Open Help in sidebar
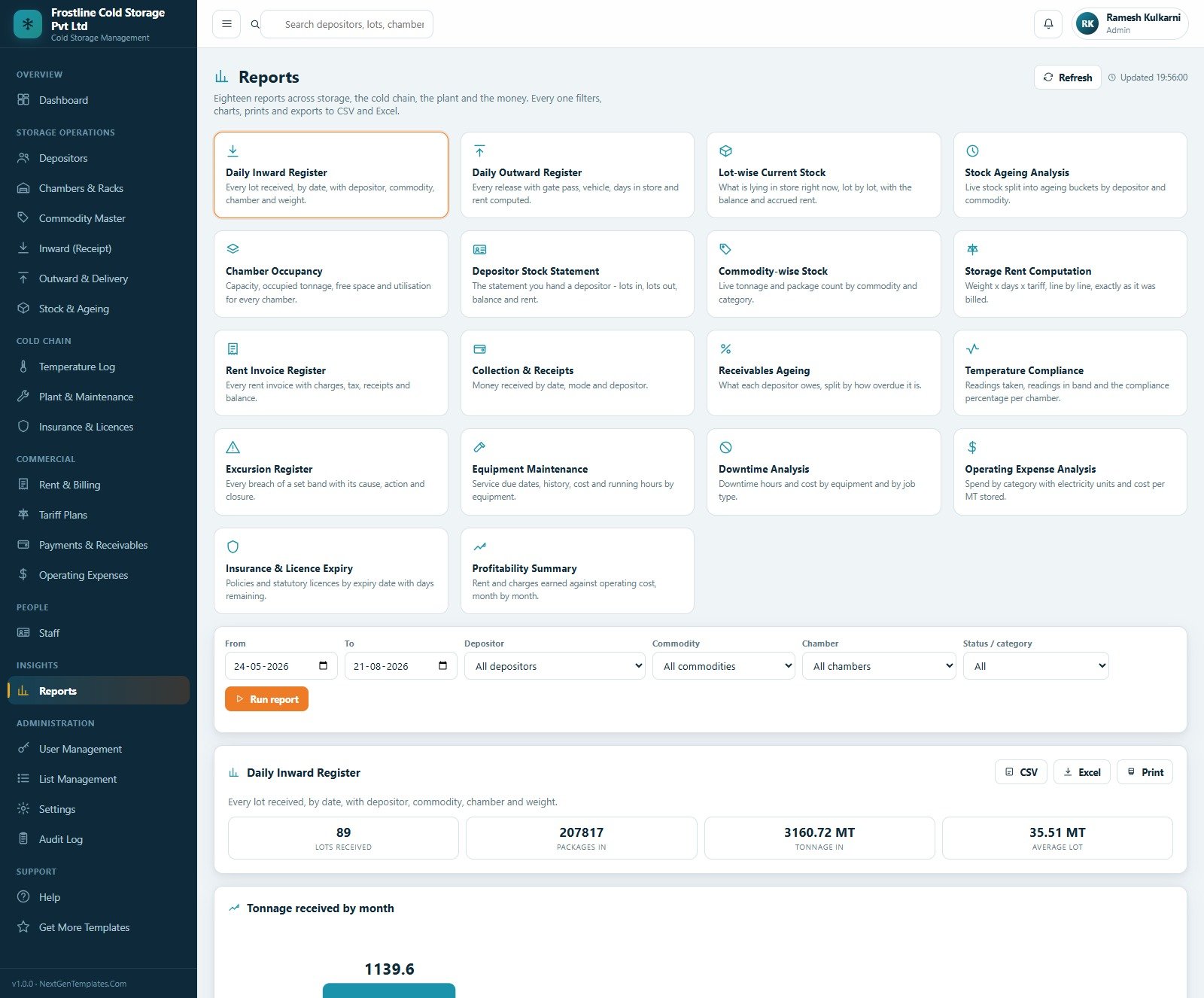The width and height of the screenshot is (1204, 998). click(x=98, y=897)
